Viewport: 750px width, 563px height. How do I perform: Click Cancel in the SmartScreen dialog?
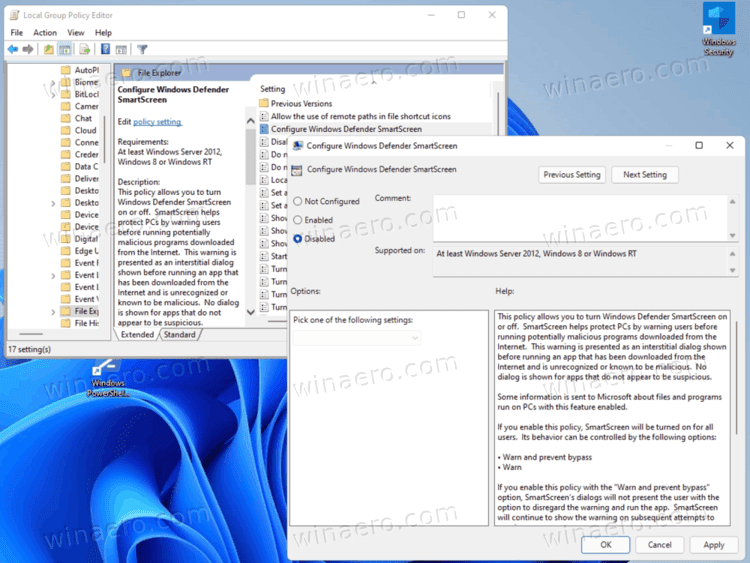point(660,544)
